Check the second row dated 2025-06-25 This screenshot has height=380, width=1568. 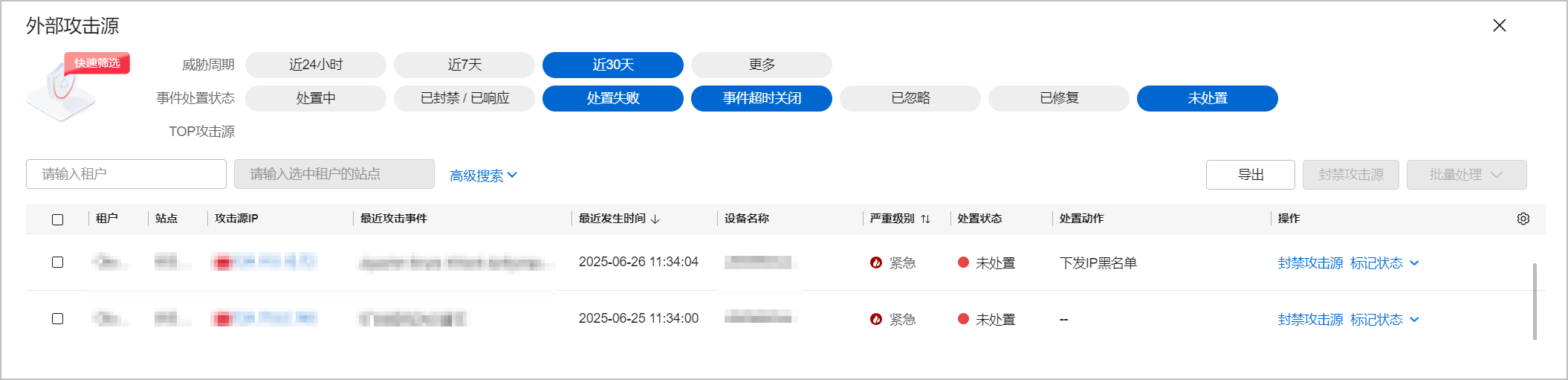click(57, 319)
